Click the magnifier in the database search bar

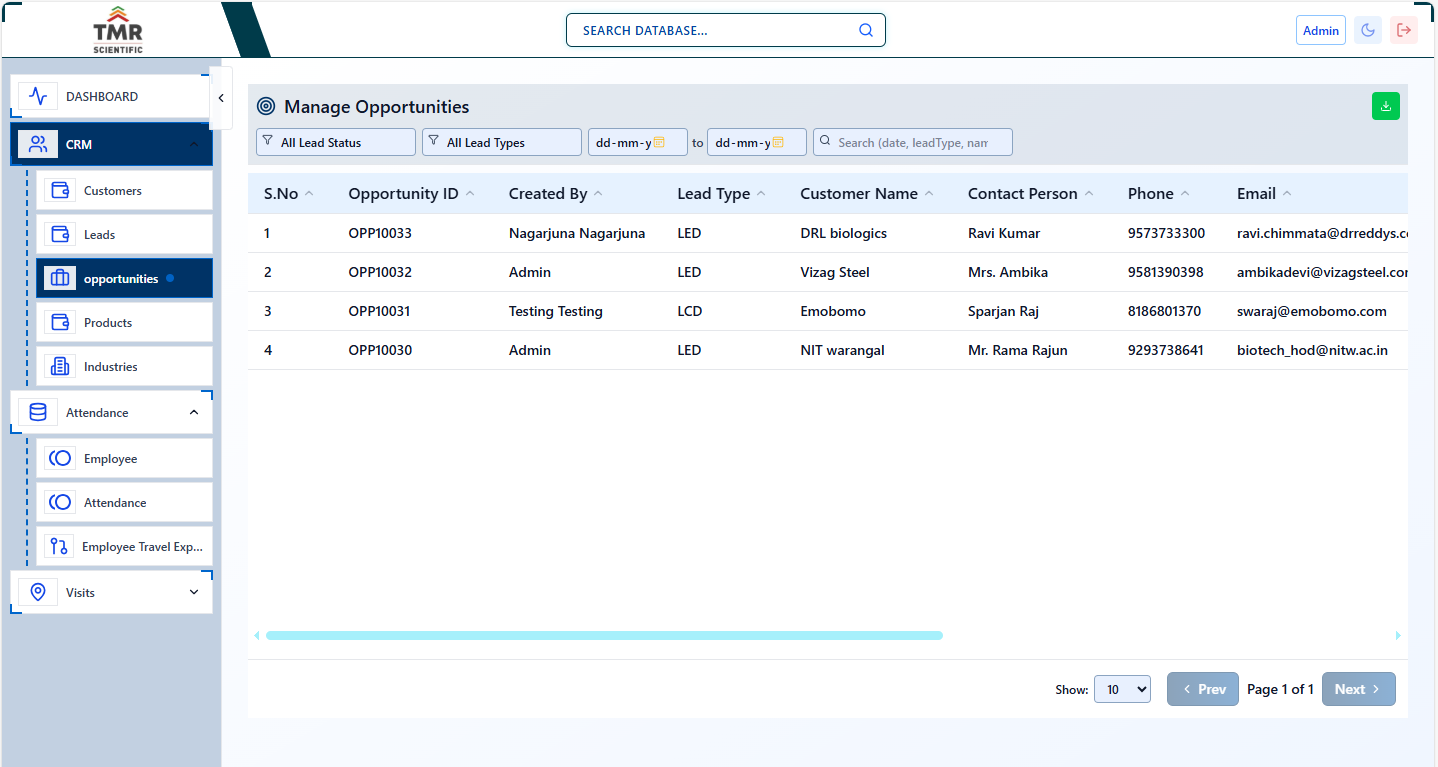pos(864,29)
